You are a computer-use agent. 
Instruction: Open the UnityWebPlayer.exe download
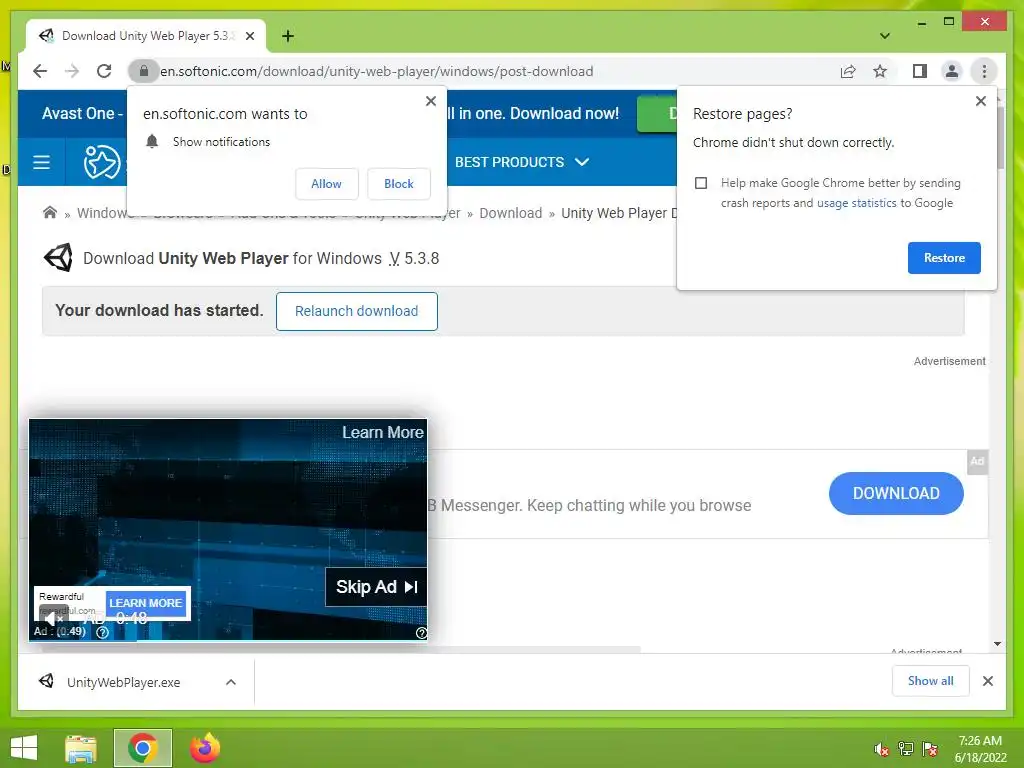pyautogui.click(x=123, y=682)
